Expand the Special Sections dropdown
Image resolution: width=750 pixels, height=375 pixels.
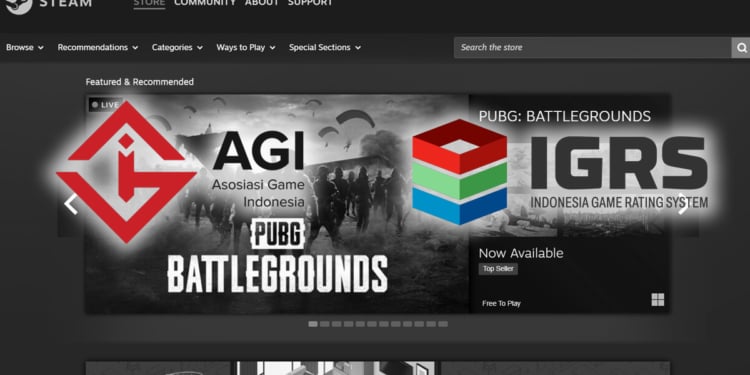(325, 47)
